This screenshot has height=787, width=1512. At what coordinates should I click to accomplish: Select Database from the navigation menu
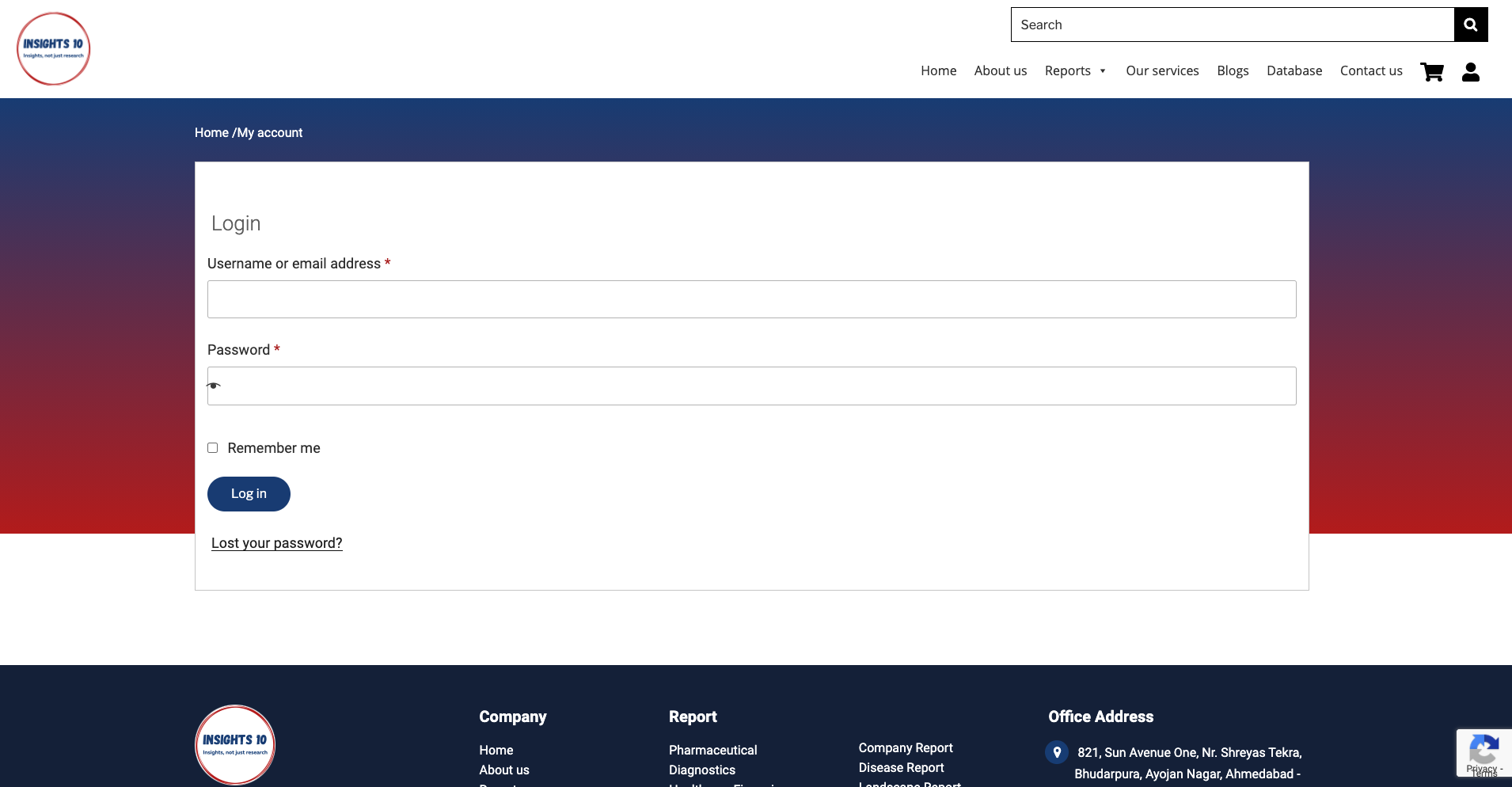pos(1294,70)
